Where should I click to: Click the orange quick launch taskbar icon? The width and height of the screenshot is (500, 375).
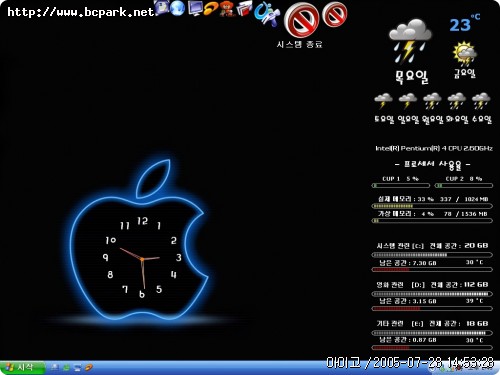point(89,368)
